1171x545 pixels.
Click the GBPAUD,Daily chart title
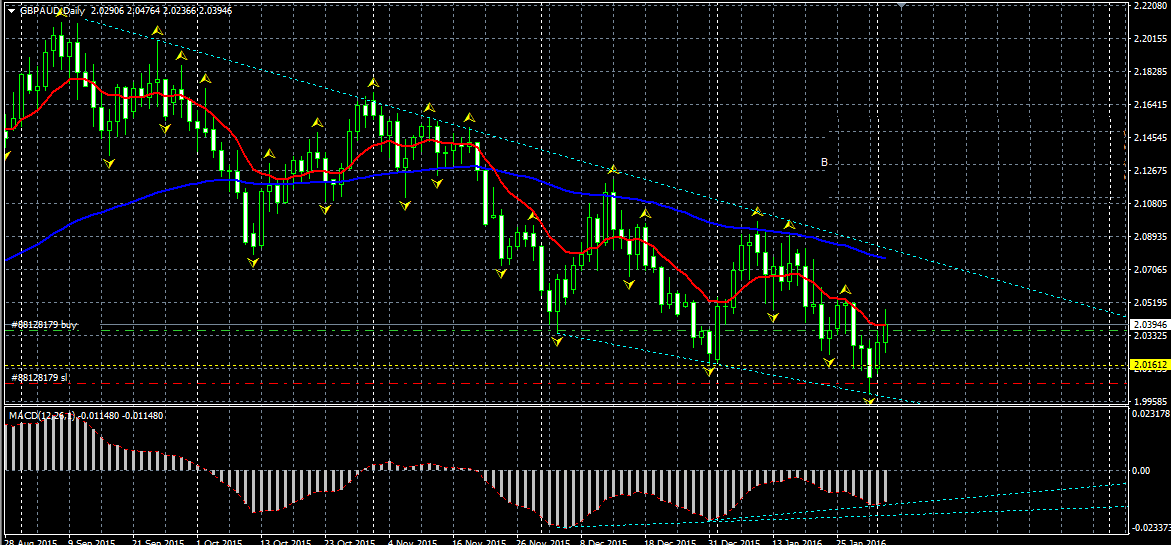50,11
